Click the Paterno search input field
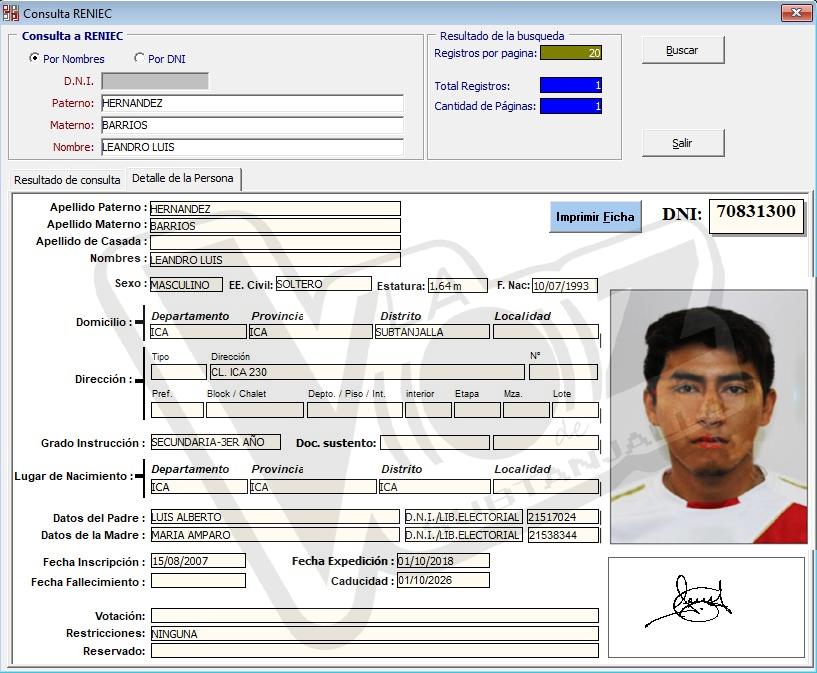Viewport: 817px width, 673px height. [252, 103]
